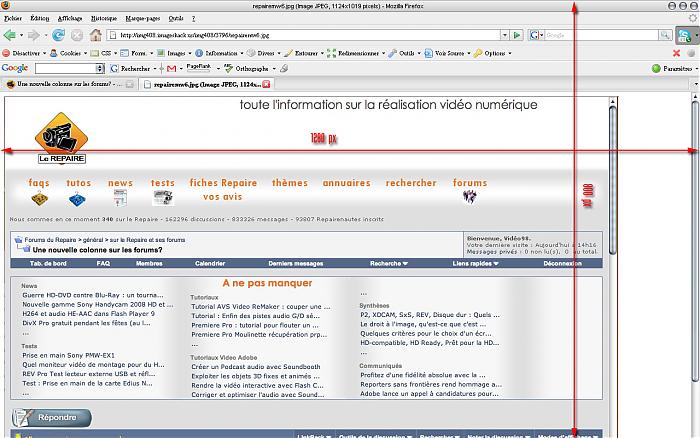Open the Édition menu
The width and height of the screenshot is (700, 438).
pos(39,18)
